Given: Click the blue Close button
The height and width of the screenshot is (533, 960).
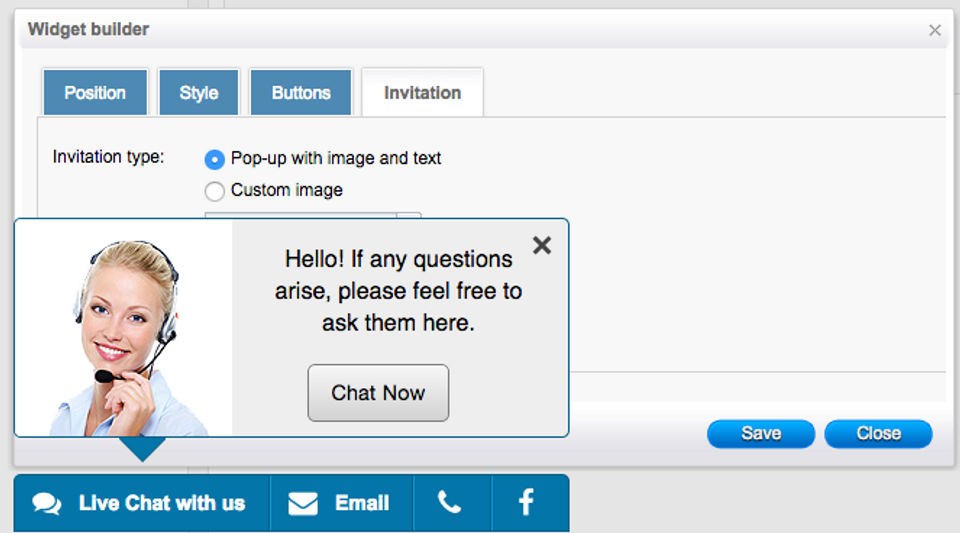Looking at the screenshot, I should [878, 434].
